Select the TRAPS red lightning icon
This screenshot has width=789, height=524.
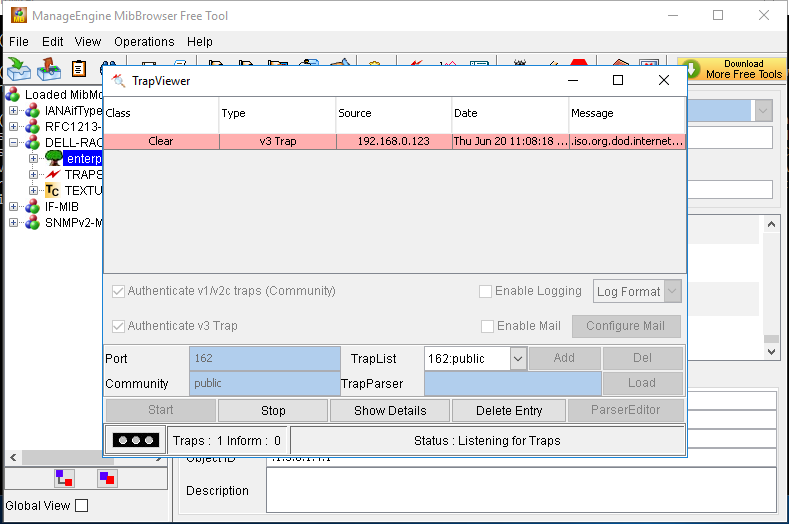pos(53,174)
